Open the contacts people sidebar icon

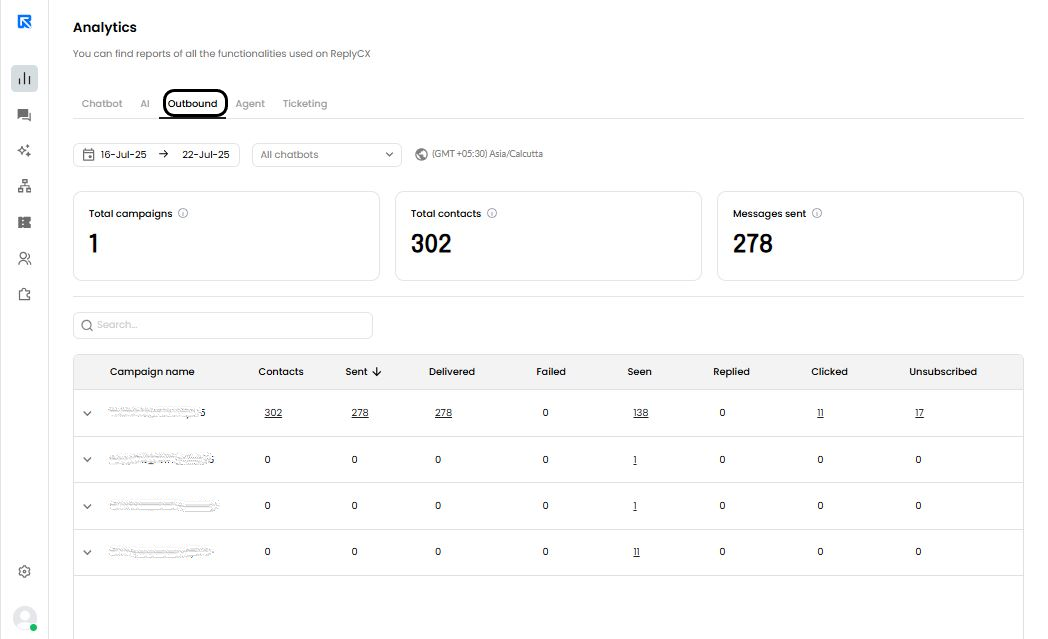pos(24,258)
